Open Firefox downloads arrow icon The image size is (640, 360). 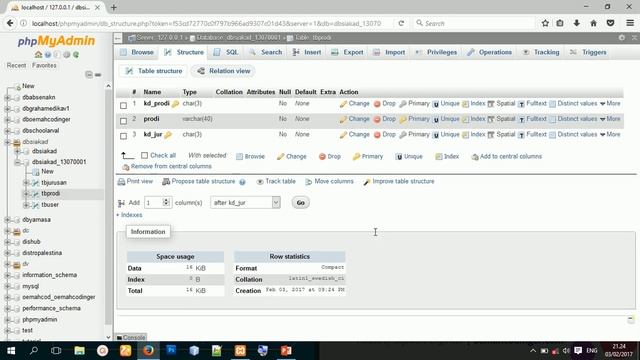click(576, 23)
